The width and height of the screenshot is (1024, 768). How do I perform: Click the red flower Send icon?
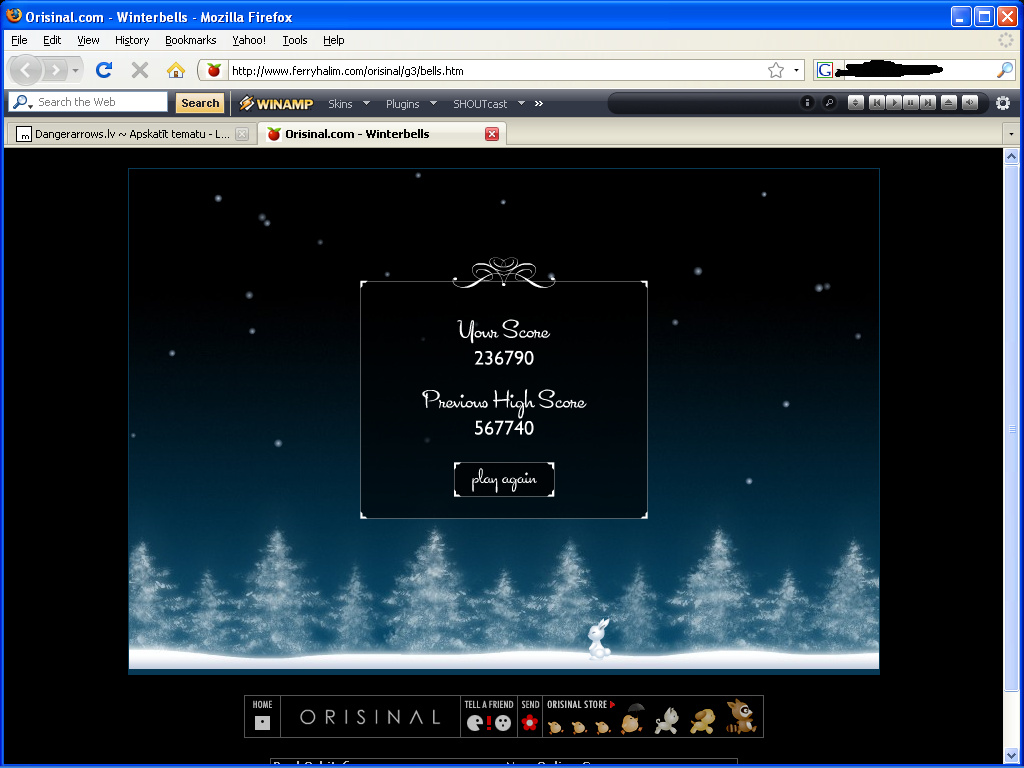[530, 722]
